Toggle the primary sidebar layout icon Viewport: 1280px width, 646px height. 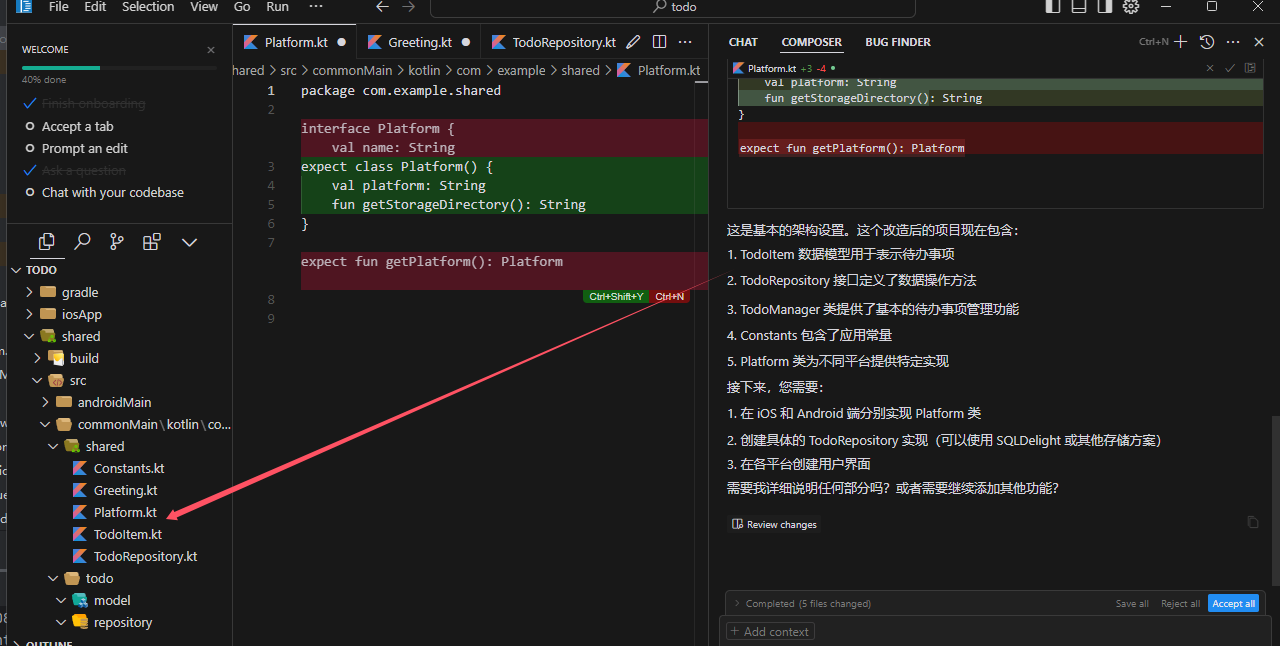click(1053, 7)
